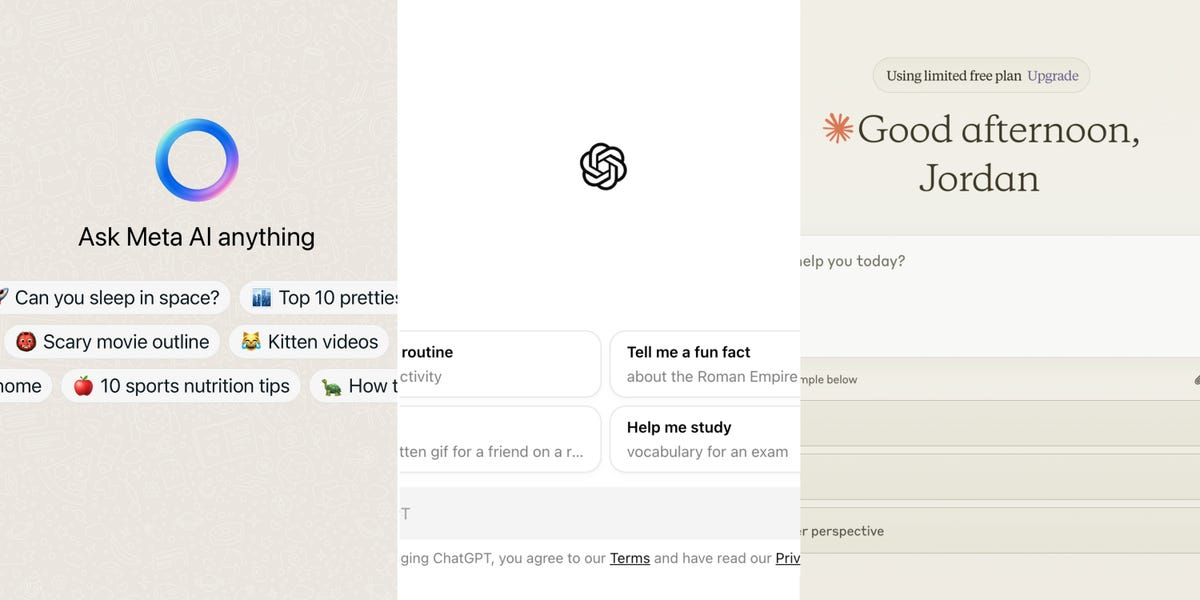Click the first empty example row
1200x600 pixels.
coord(1000,423)
